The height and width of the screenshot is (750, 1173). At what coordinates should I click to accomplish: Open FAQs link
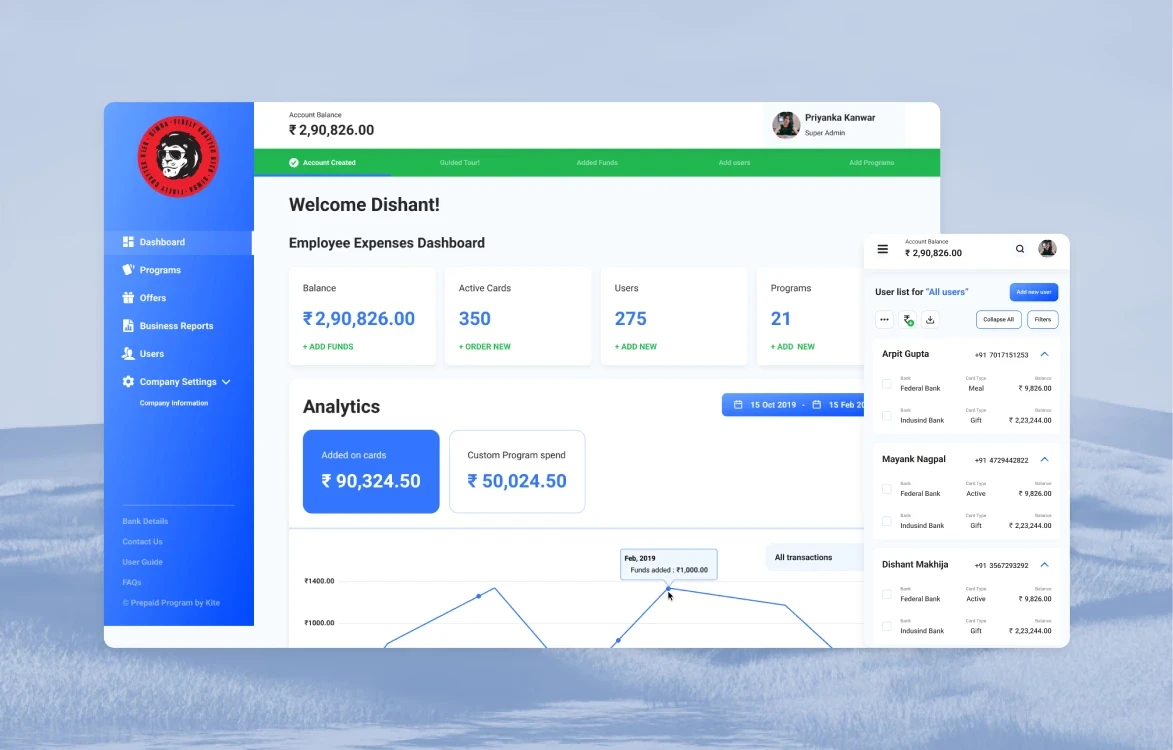(x=132, y=583)
